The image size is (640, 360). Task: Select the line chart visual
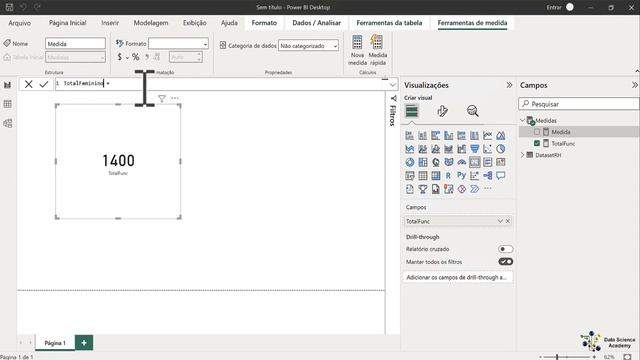(487, 136)
